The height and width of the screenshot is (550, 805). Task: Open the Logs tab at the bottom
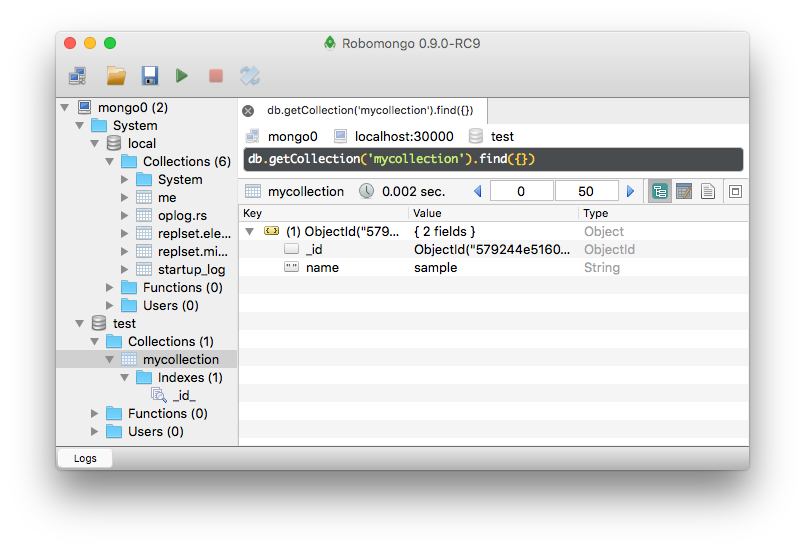coord(85,458)
